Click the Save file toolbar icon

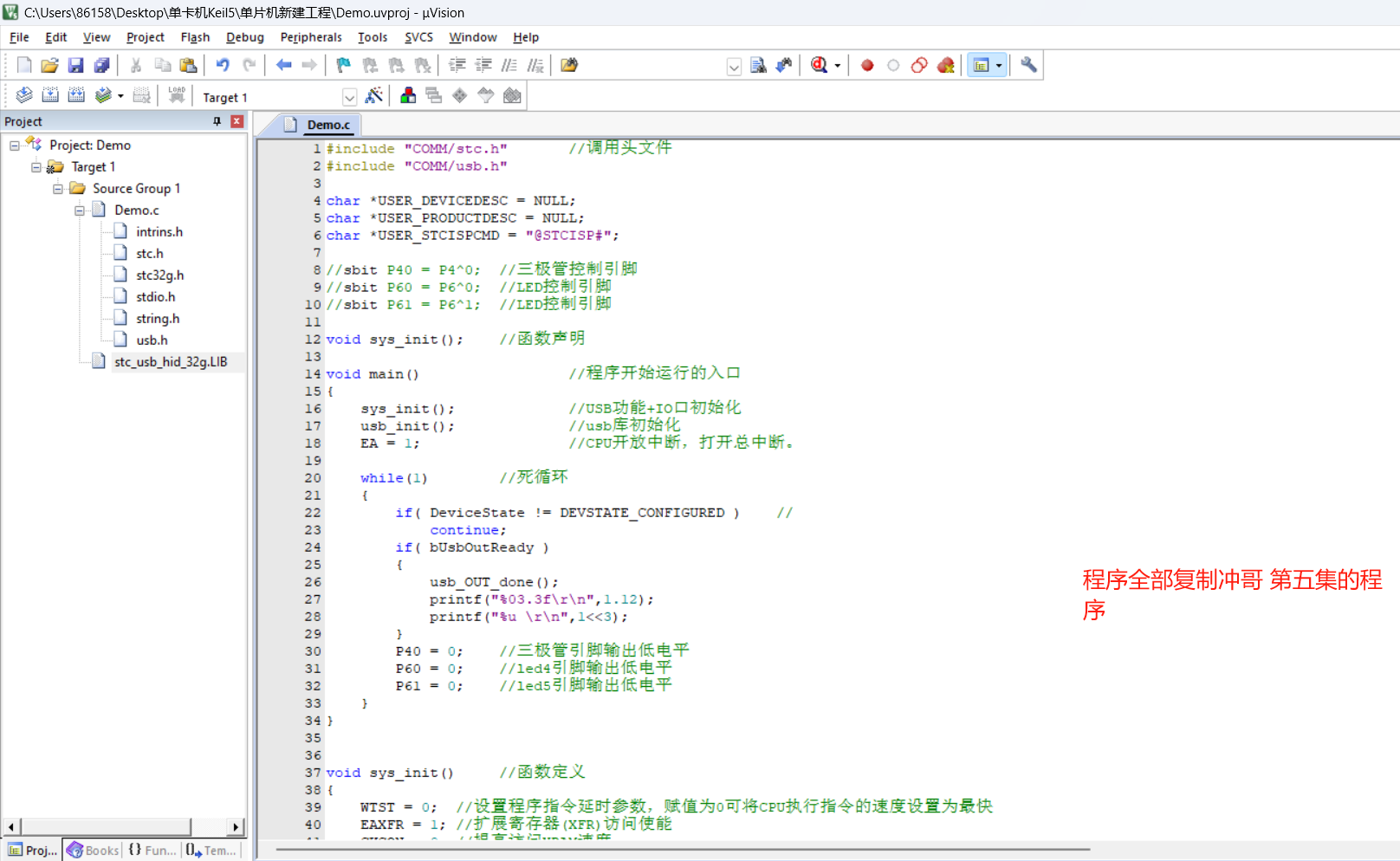coord(76,65)
